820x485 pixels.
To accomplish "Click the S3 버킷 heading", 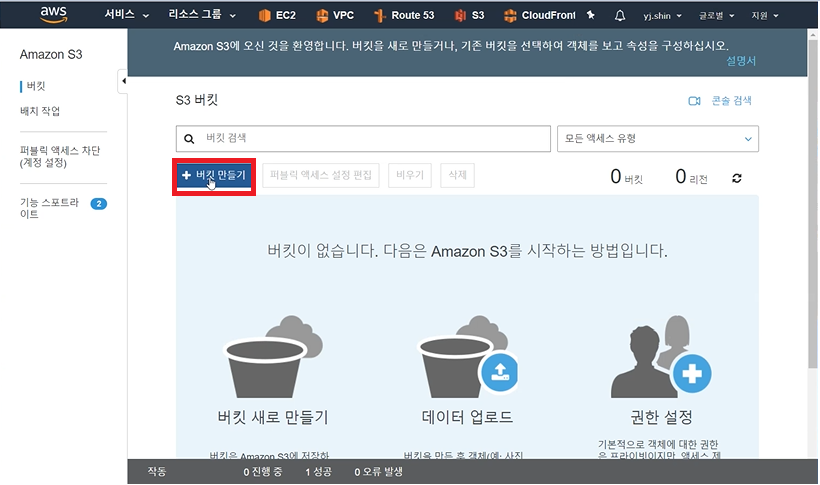I will pyautogui.click(x=197, y=100).
